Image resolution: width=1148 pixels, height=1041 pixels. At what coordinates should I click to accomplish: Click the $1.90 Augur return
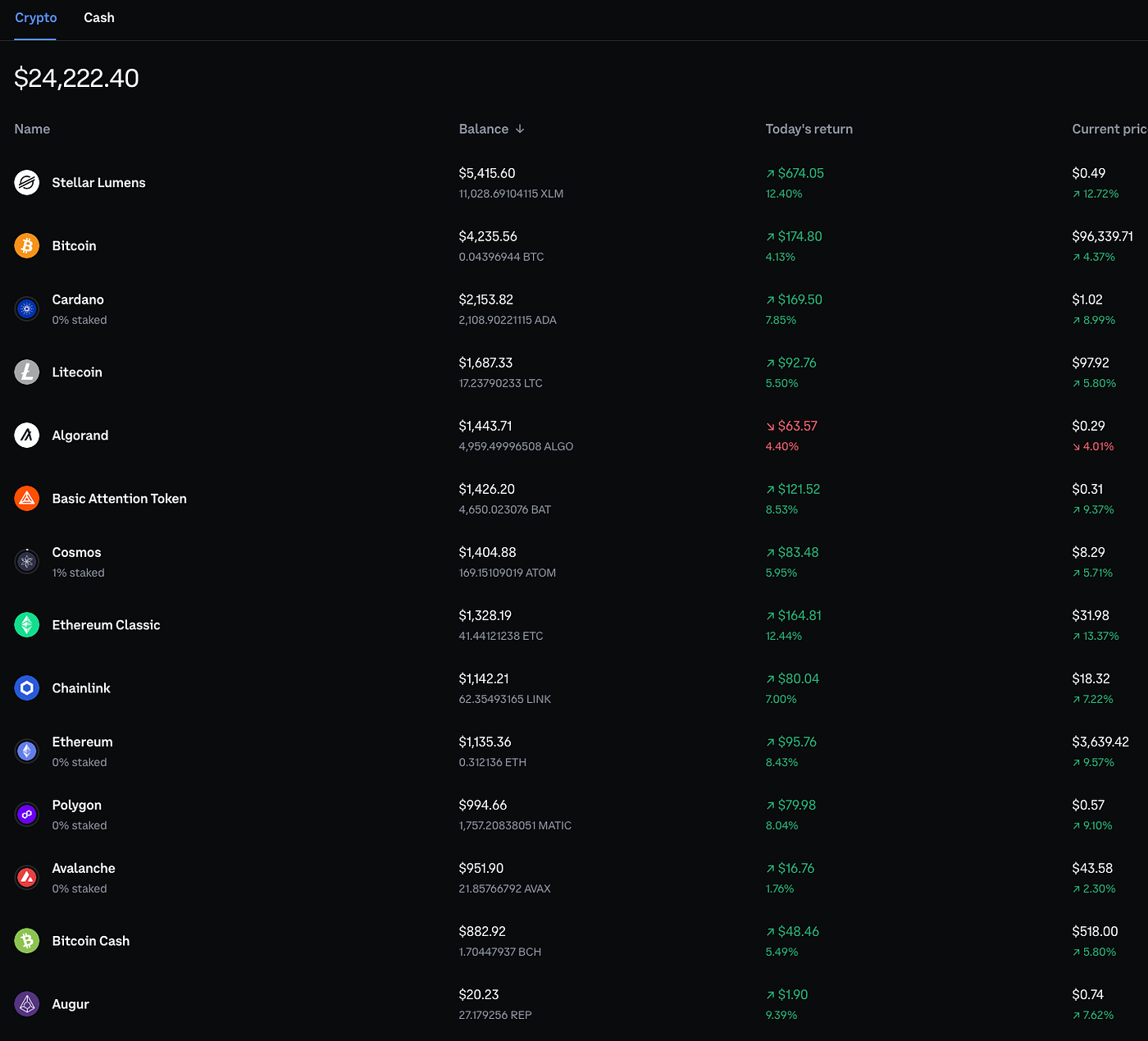787,994
